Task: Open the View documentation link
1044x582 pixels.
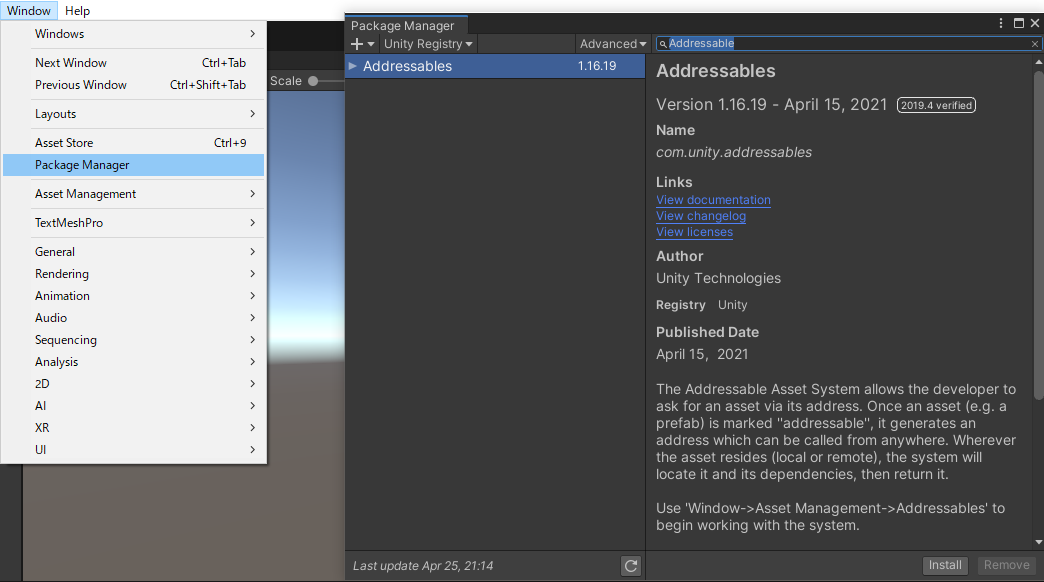Action: tap(713, 200)
